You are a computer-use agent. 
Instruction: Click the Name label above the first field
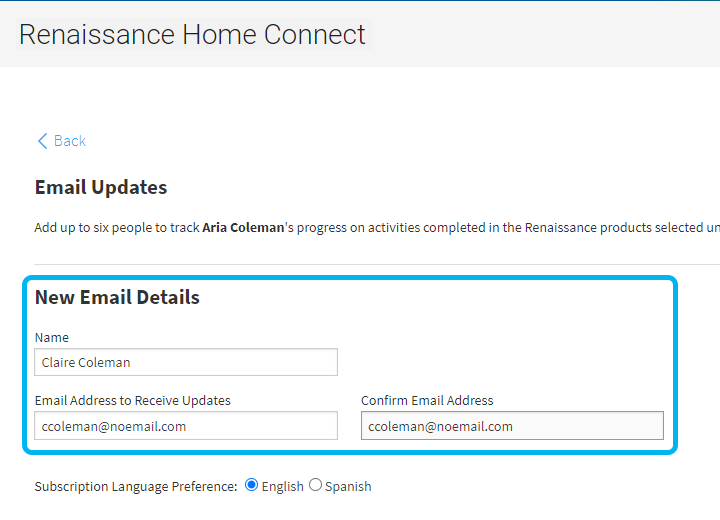52,338
